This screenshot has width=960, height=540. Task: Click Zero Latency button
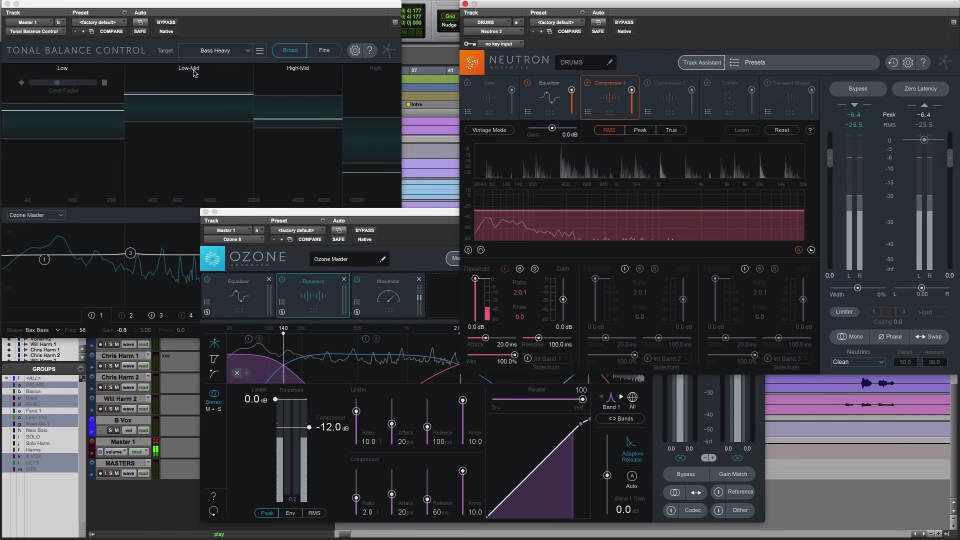tap(920, 89)
